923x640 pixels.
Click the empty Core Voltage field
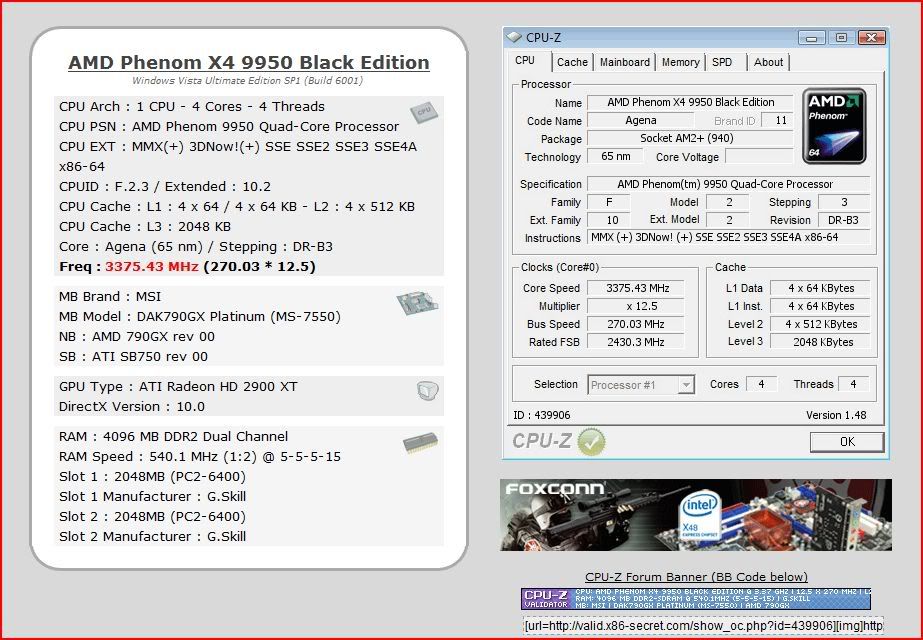pyautogui.click(x=759, y=157)
